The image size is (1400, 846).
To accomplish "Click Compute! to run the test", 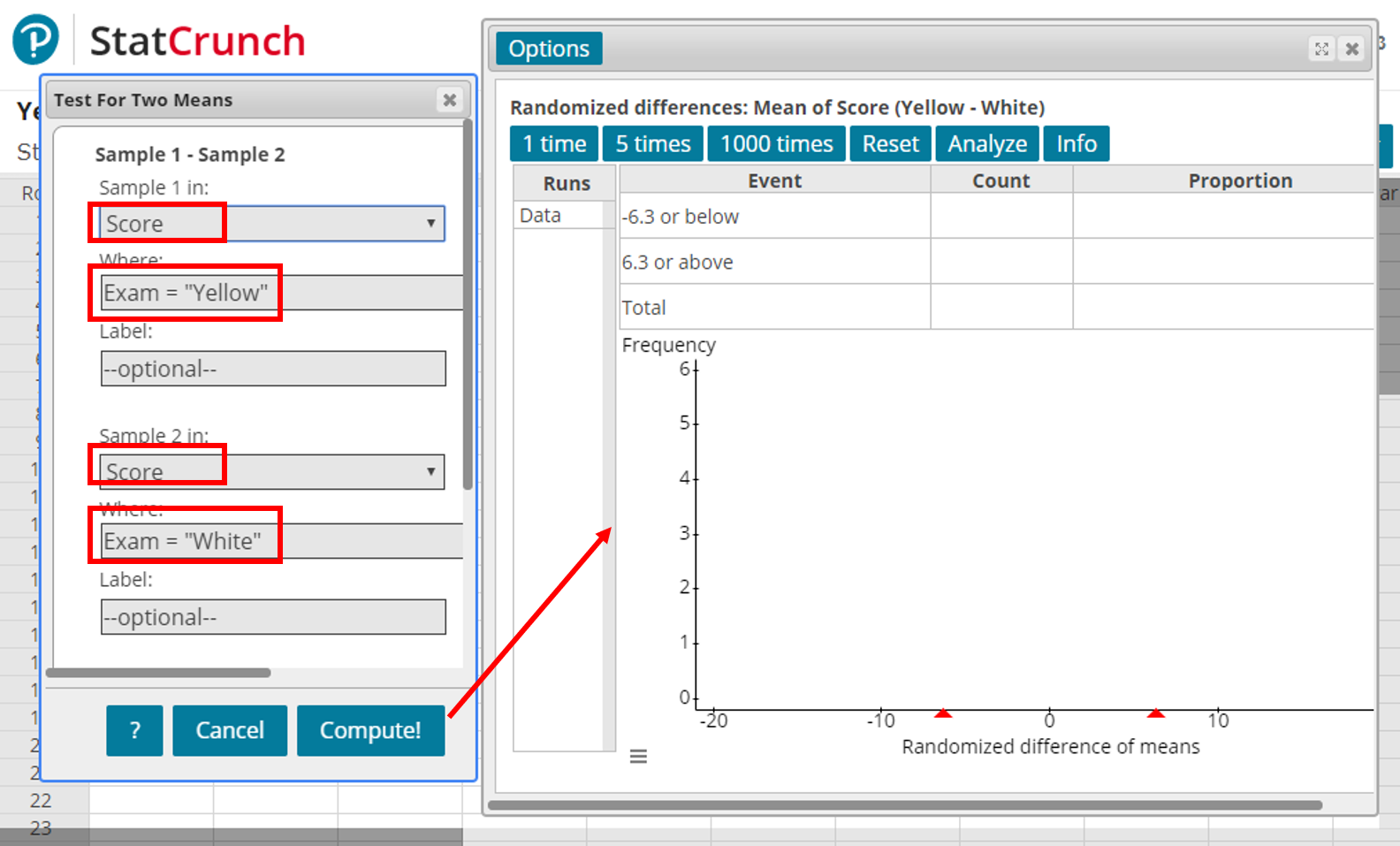I will [x=370, y=730].
